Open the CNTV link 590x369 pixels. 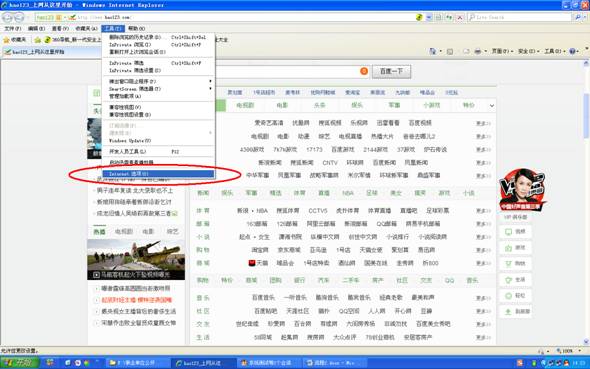pos(330,162)
